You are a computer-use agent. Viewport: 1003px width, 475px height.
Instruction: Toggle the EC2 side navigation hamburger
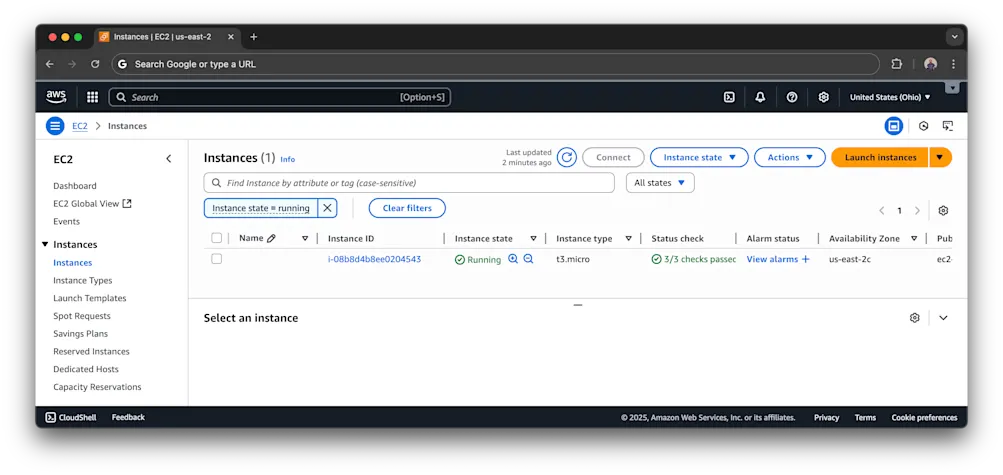click(x=55, y=126)
